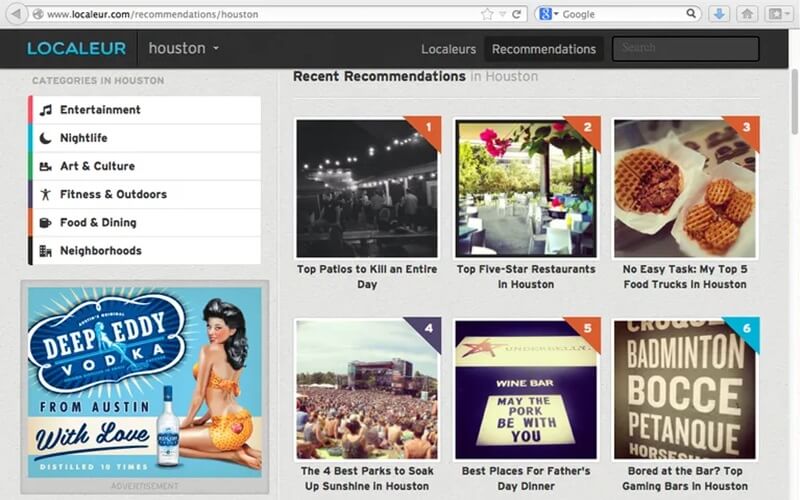Open Top Patios to Kill an Entire Day
Viewport: 800px width, 500px height.
(367, 276)
